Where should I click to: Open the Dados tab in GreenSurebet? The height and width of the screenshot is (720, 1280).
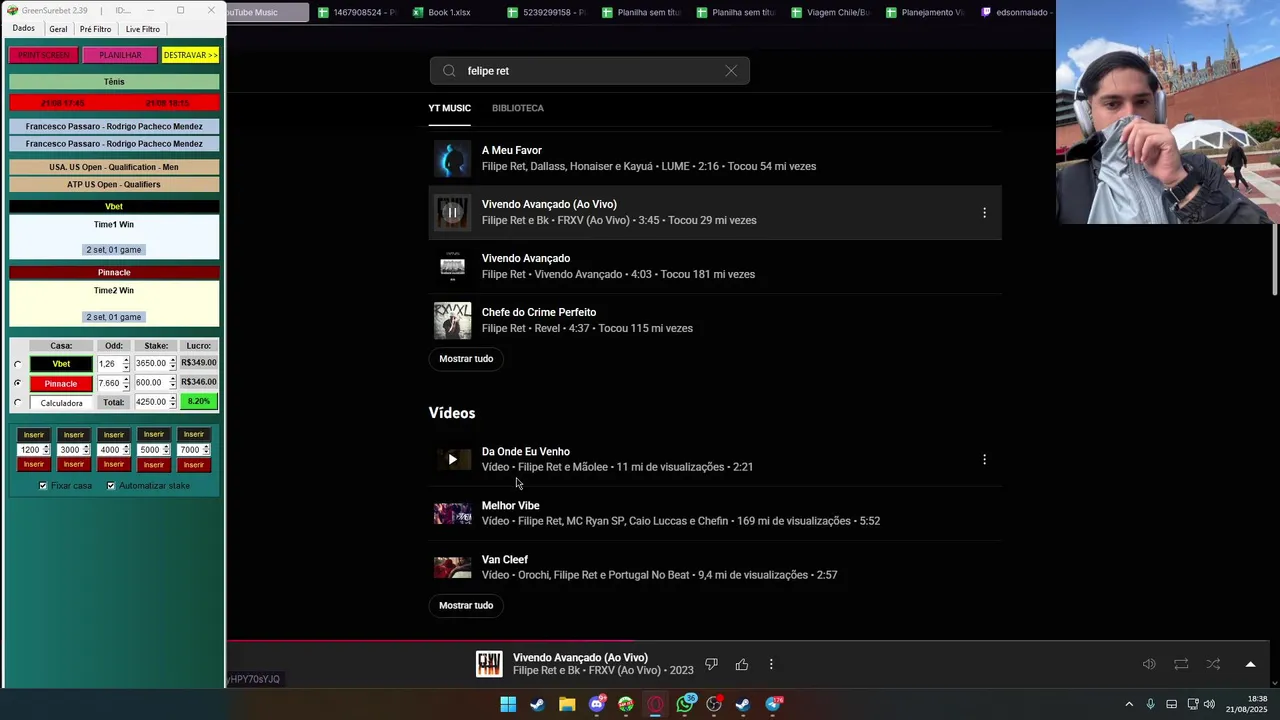click(x=24, y=29)
